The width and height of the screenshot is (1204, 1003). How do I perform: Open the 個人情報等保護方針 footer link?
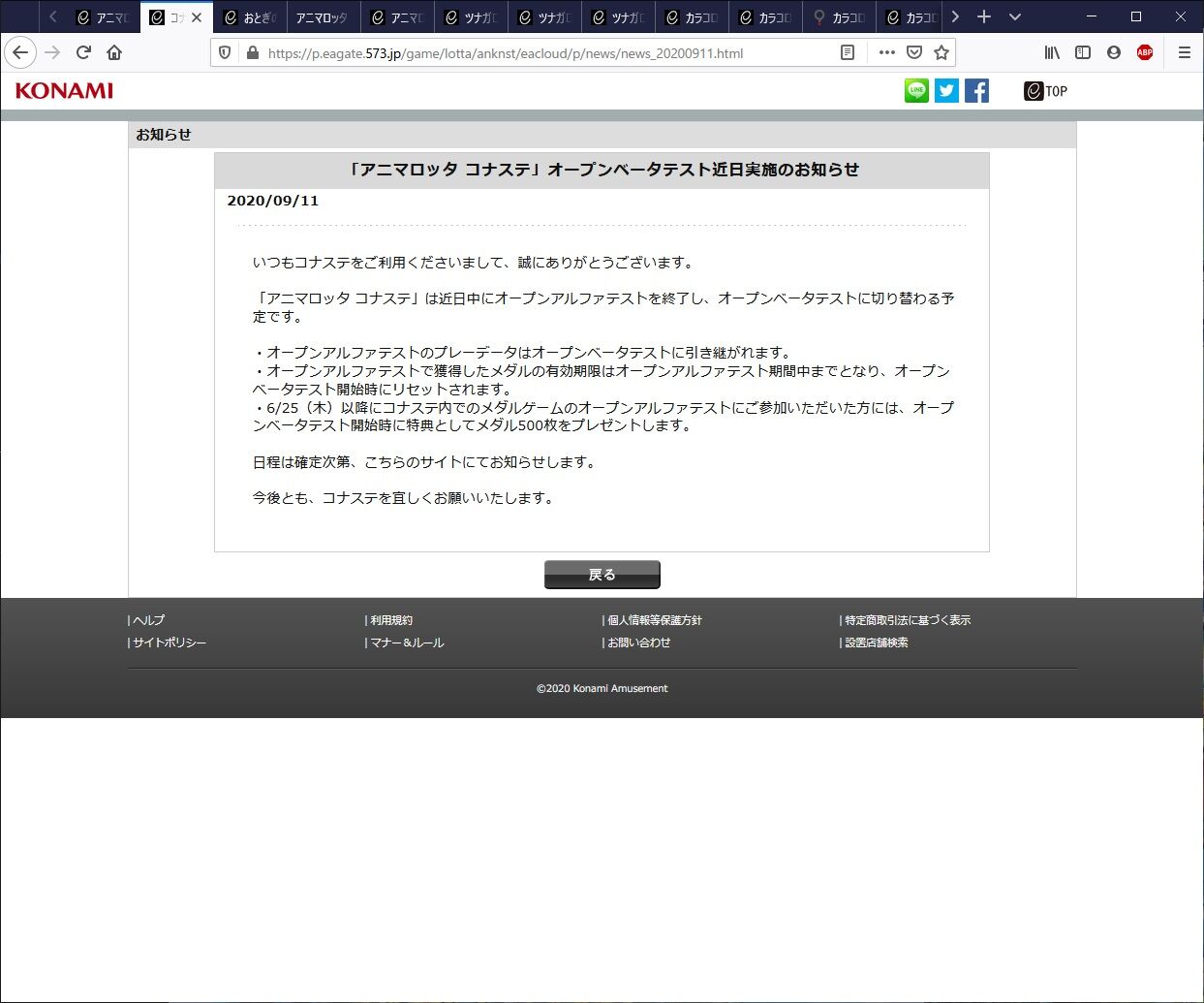tap(654, 620)
